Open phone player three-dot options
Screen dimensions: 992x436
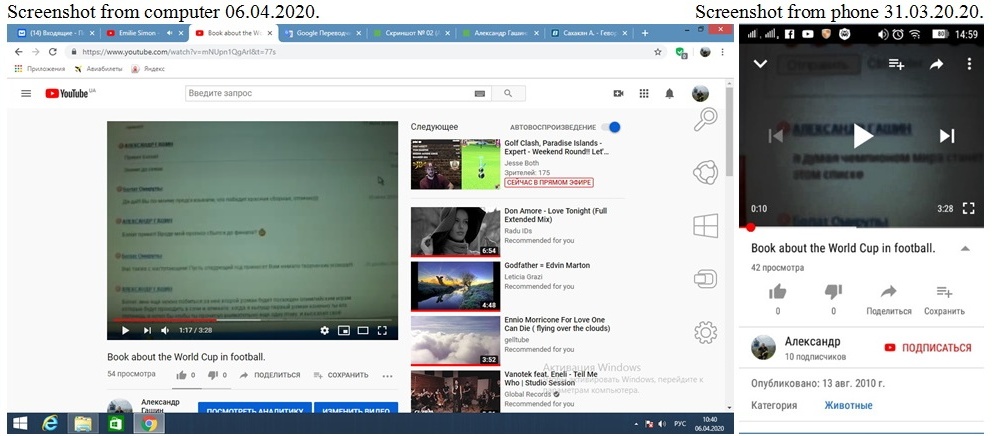pyautogui.click(x=969, y=63)
